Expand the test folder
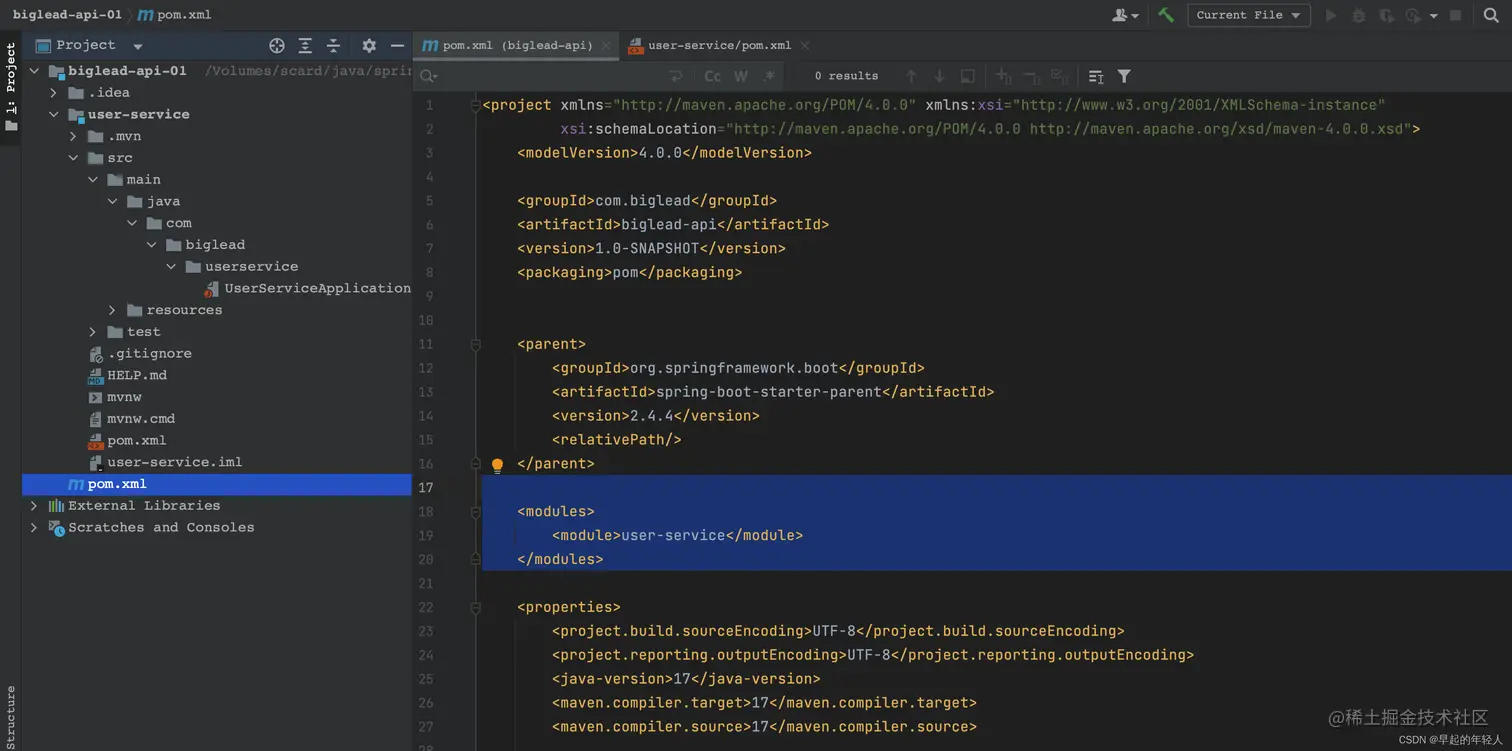The width and height of the screenshot is (1512, 751). tap(93, 332)
